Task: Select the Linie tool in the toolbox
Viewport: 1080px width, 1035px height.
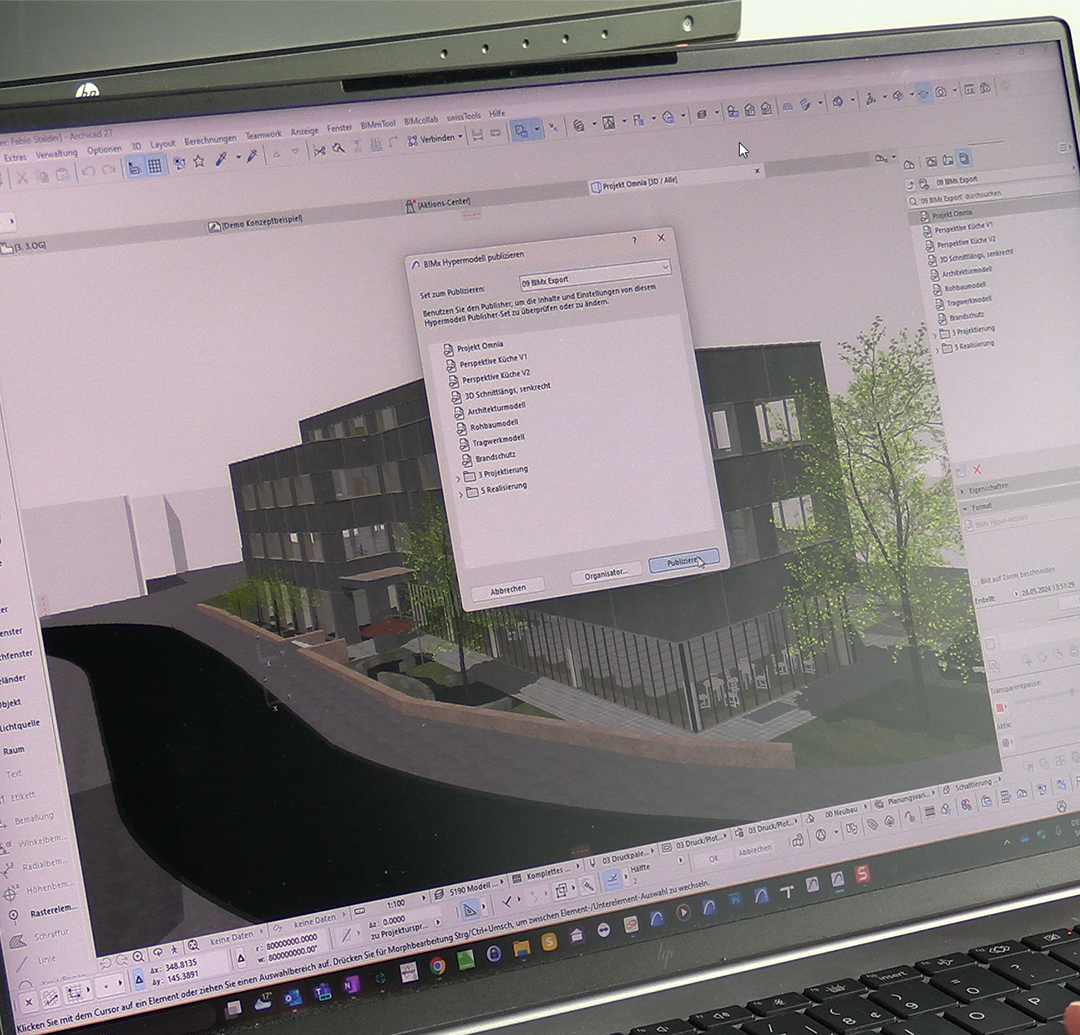Action: point(38,961)
